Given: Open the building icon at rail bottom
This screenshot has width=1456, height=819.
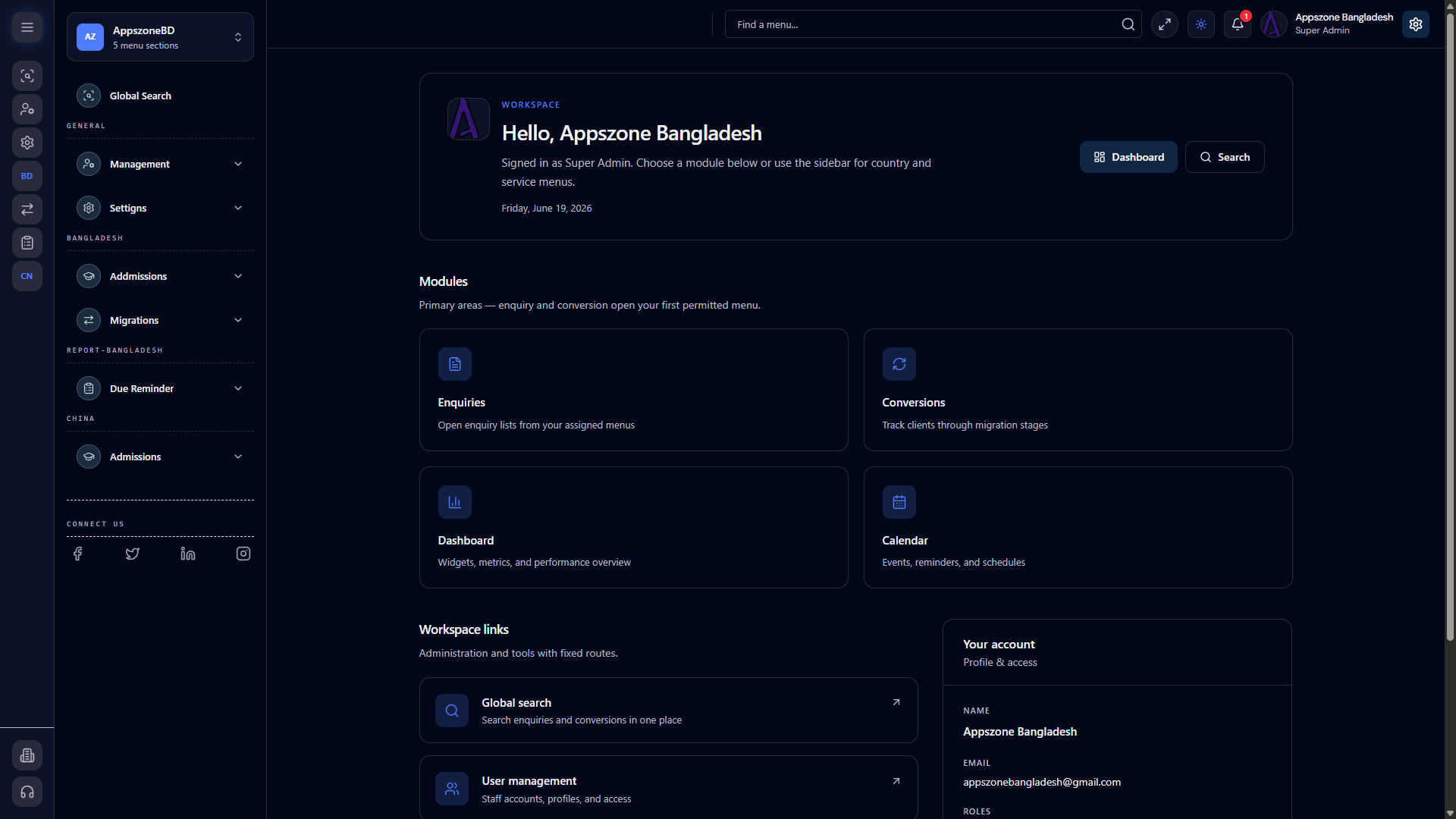Looking at the screenshot, I should (x=27, y=755).
